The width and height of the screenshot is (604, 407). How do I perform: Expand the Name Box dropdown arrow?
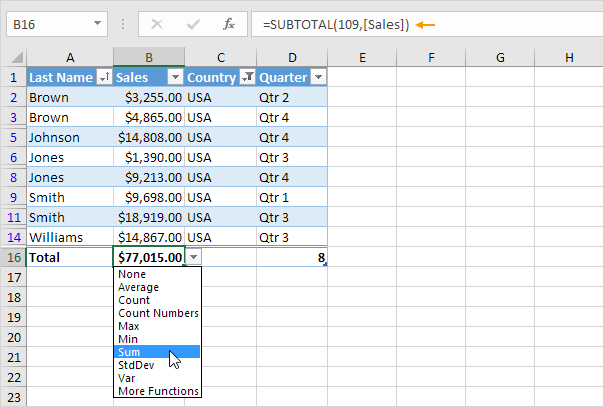97,23
